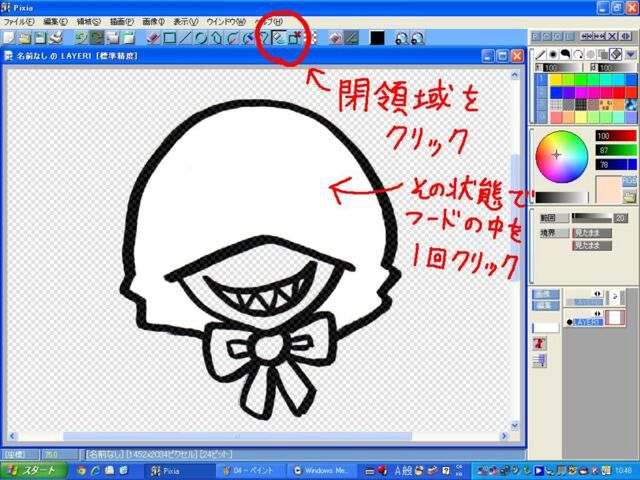
Task: Click the save floppy disk icon
Action: click(x=41, y=38)
